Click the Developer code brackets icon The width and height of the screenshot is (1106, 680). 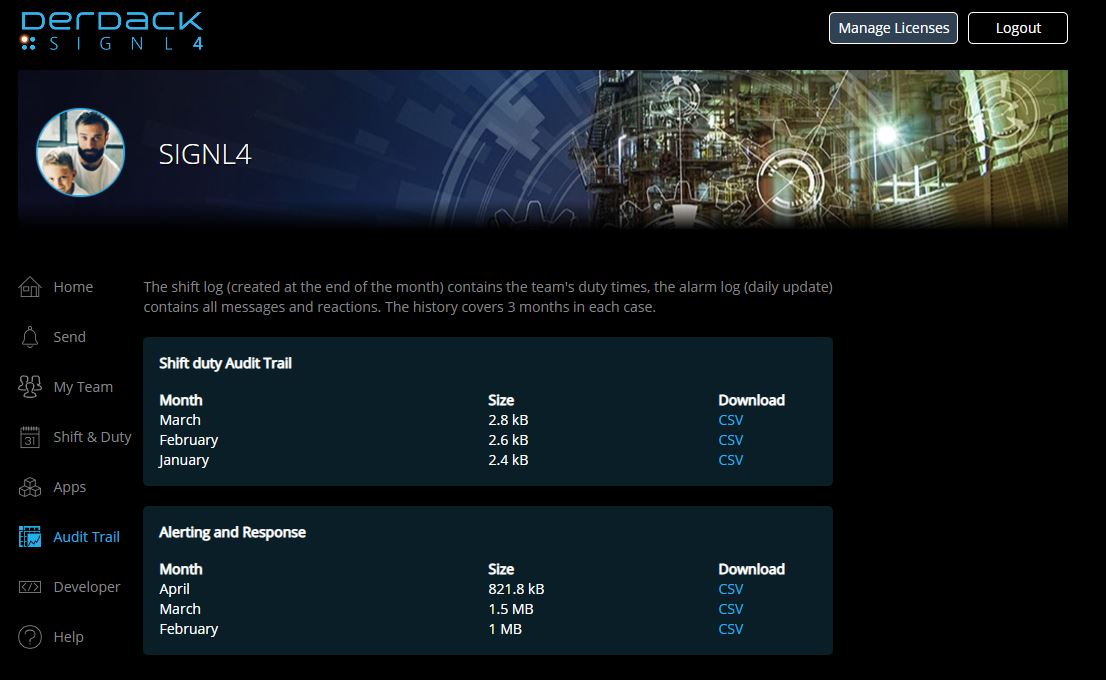(x=30, y=587)
